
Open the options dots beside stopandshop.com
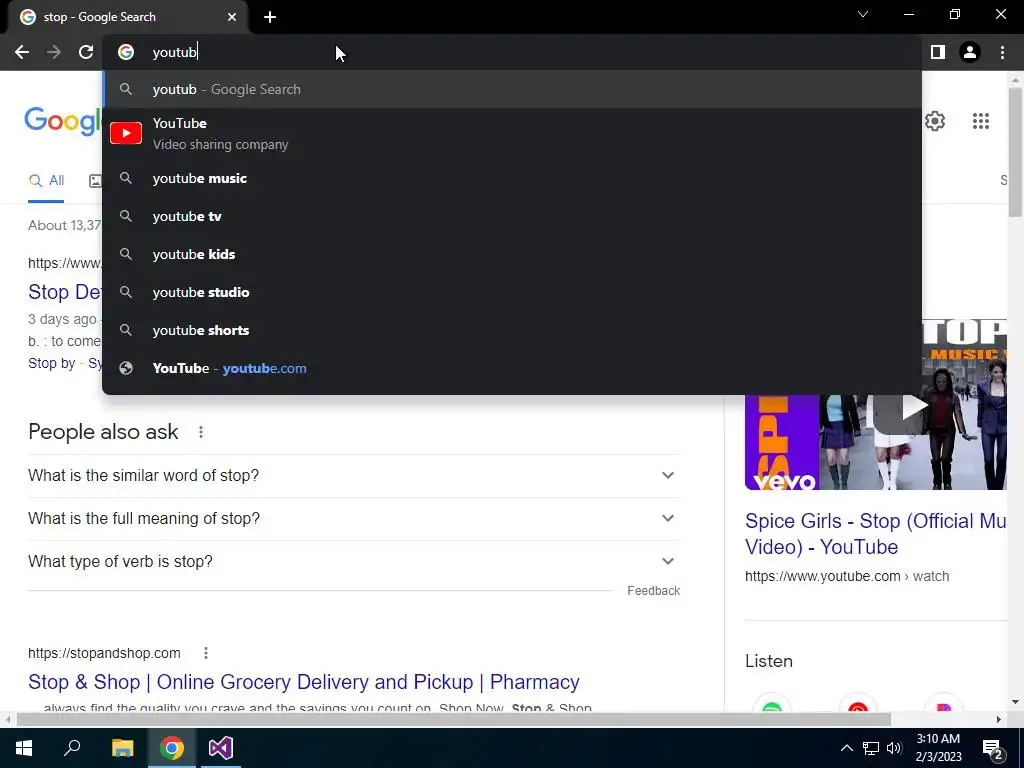(x=206, y=653)
